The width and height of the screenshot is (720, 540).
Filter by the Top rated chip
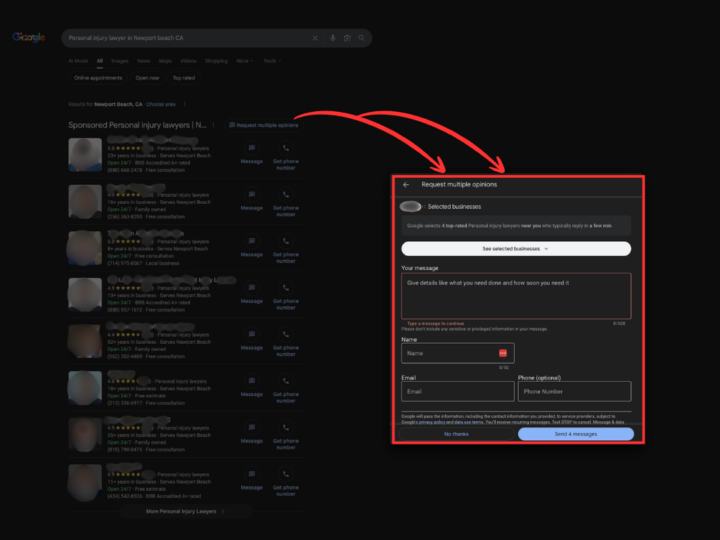(x=184, y=78)
